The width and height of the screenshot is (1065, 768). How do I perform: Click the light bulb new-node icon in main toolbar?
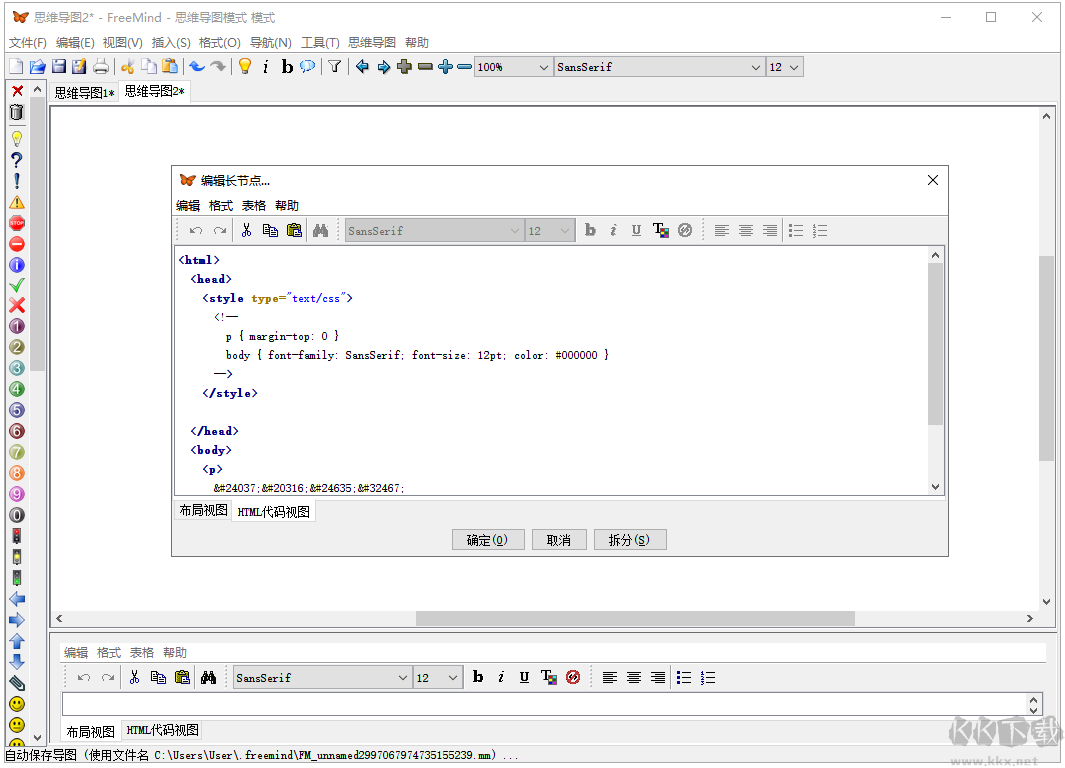point(245,67)
